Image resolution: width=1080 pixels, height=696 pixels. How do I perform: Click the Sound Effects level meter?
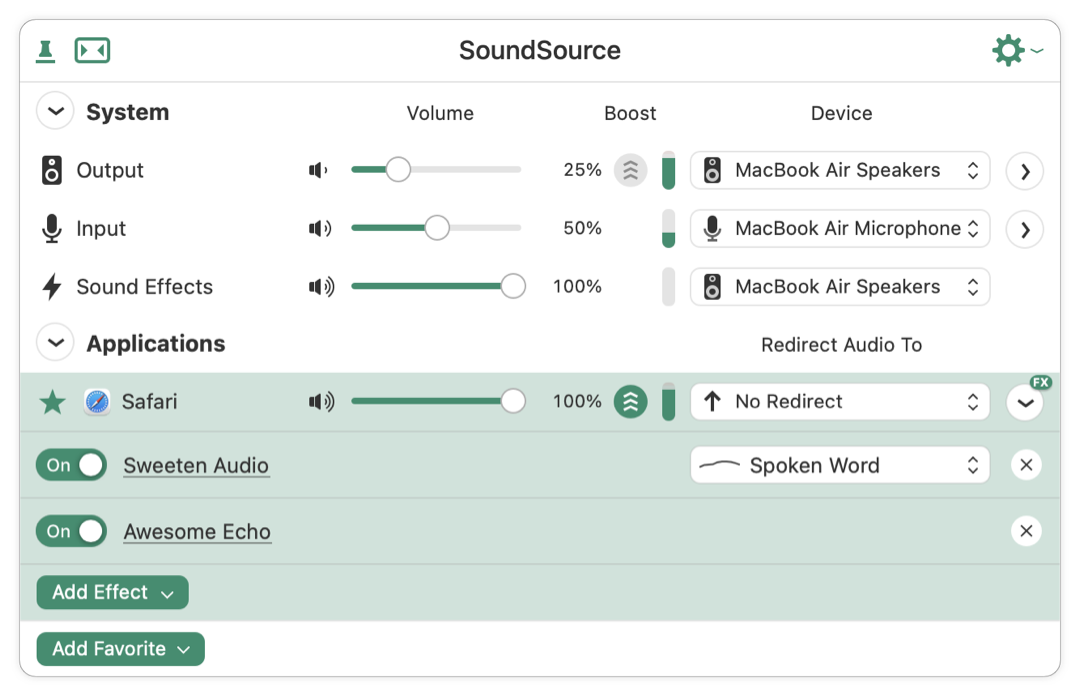[668, 287]
